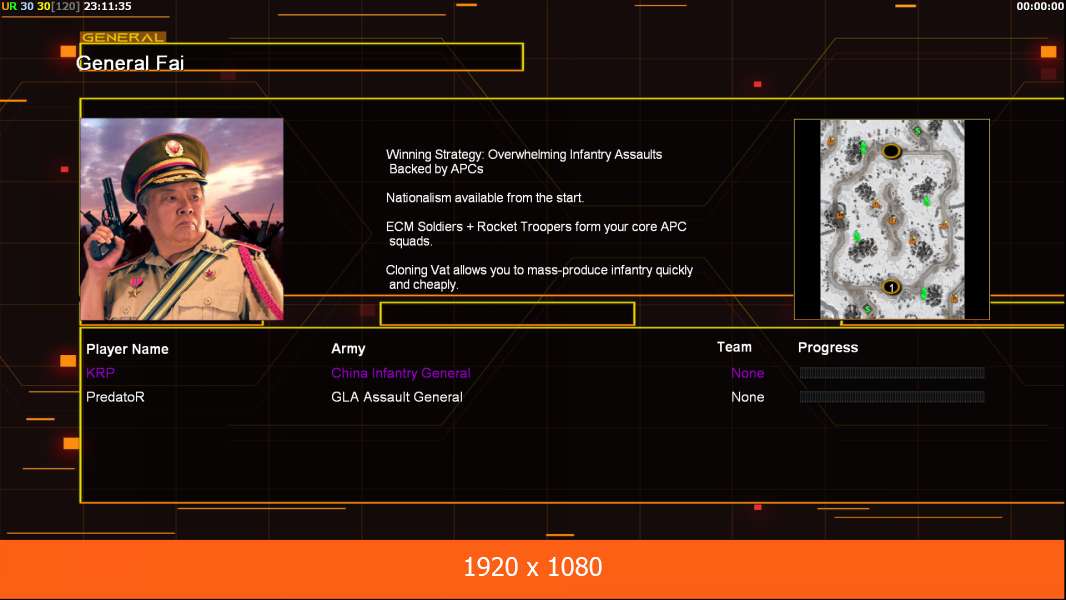Click the Progress column header
Screen dimensions: 1066x600
point(827,348)
